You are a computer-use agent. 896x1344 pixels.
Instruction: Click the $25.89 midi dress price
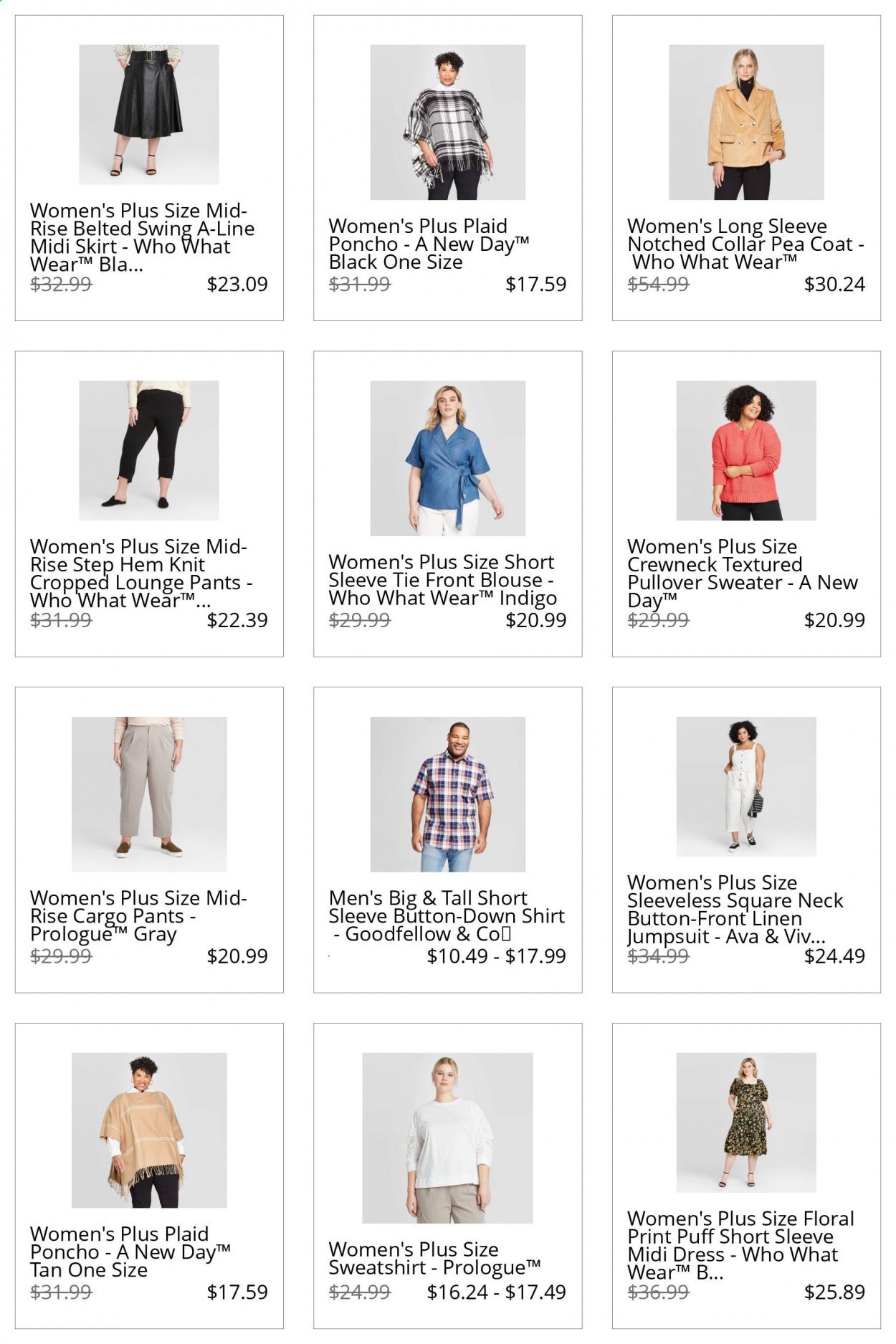(x=834, y=1292)
